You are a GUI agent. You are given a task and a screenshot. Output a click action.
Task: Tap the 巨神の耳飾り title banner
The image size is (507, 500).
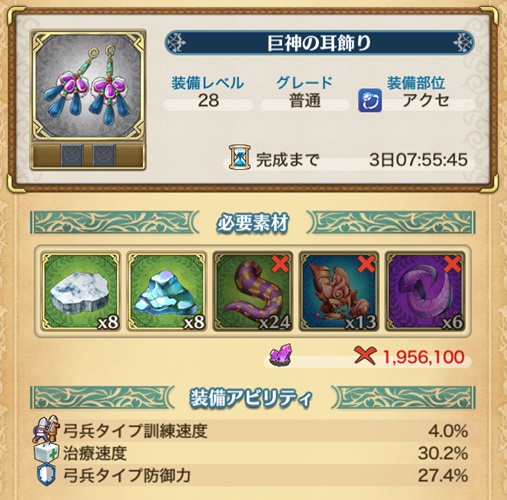319,43
